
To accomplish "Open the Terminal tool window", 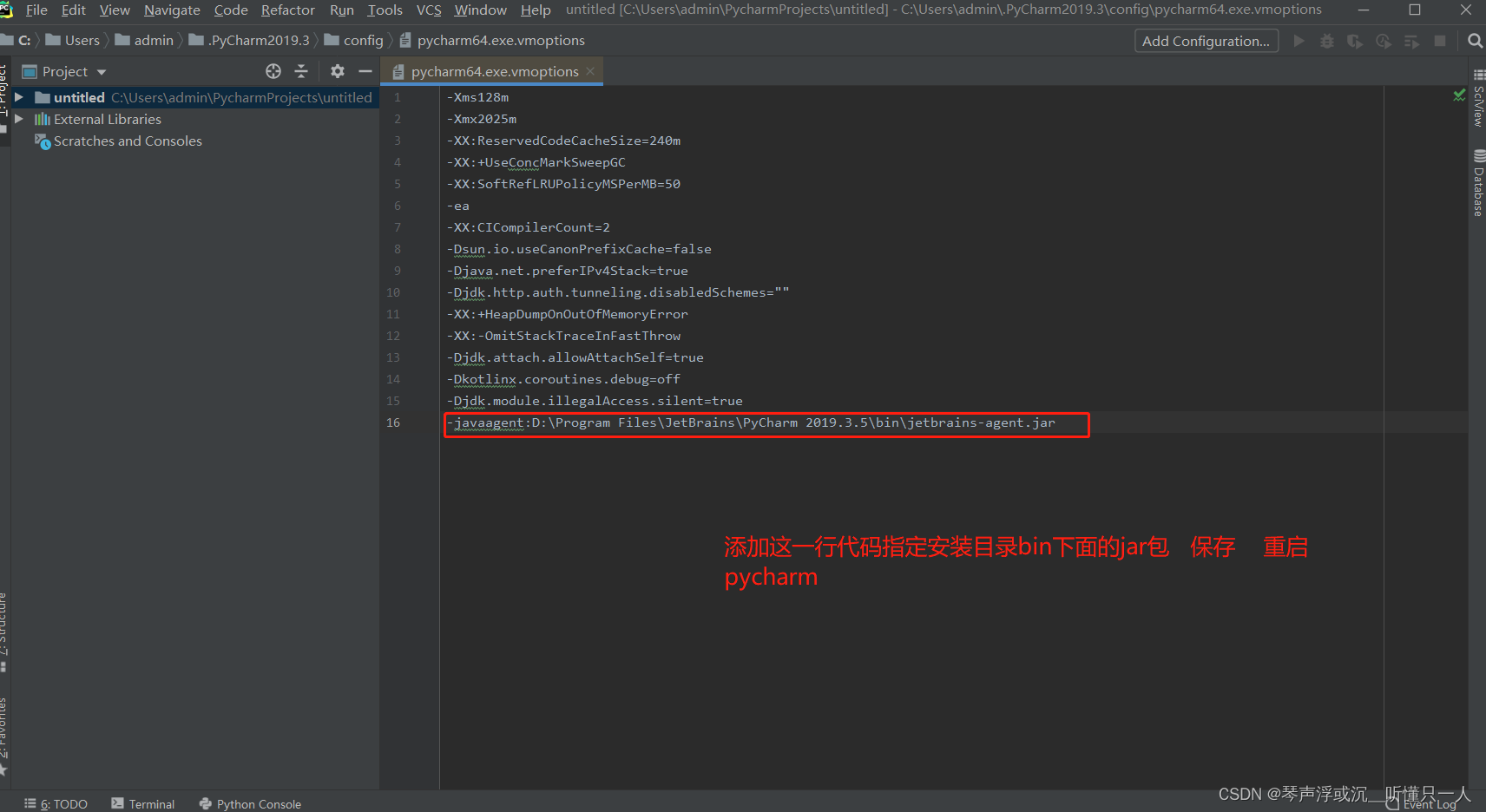I will coord(143,803).
